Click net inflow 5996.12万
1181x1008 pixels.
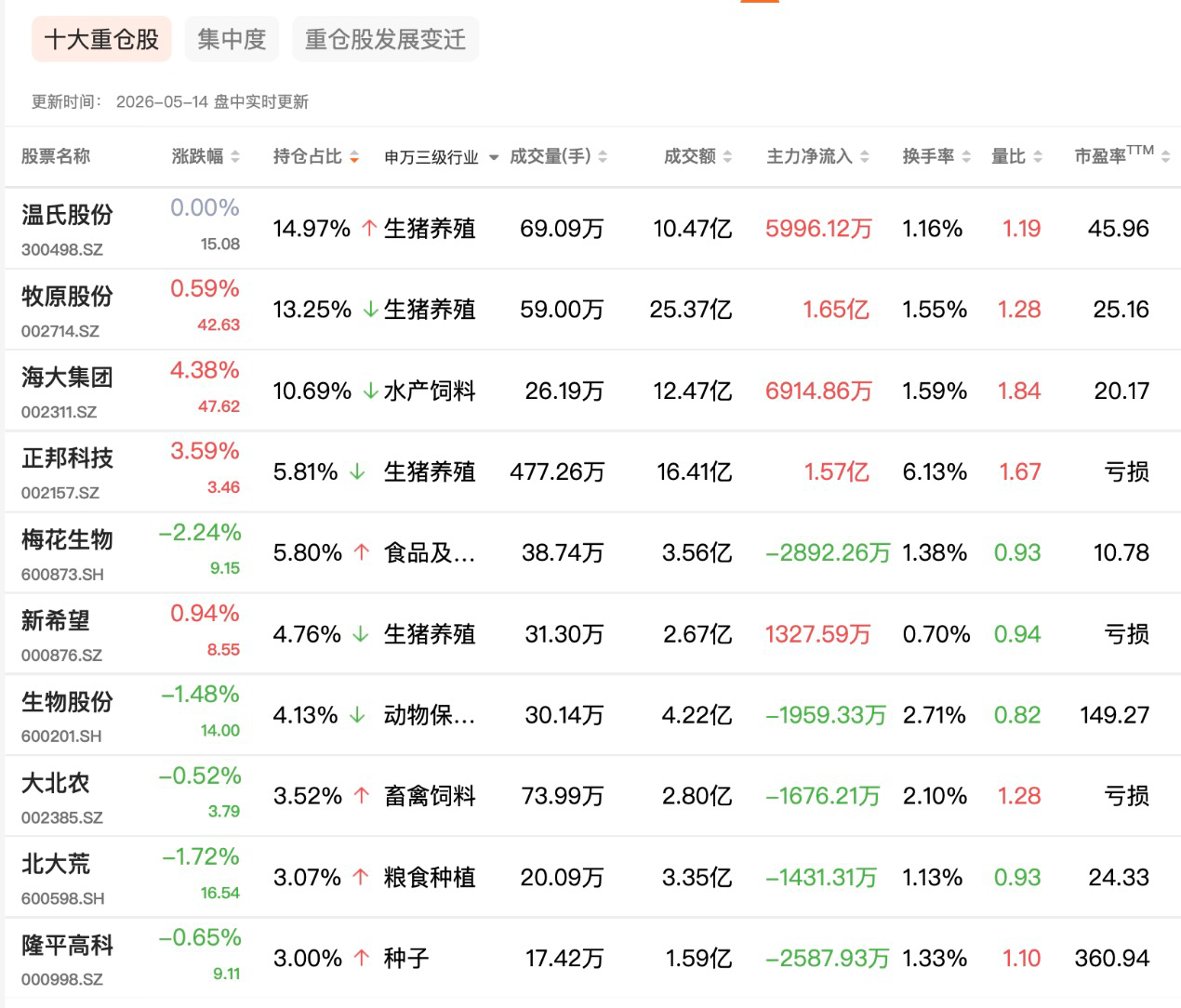point(818,229)
